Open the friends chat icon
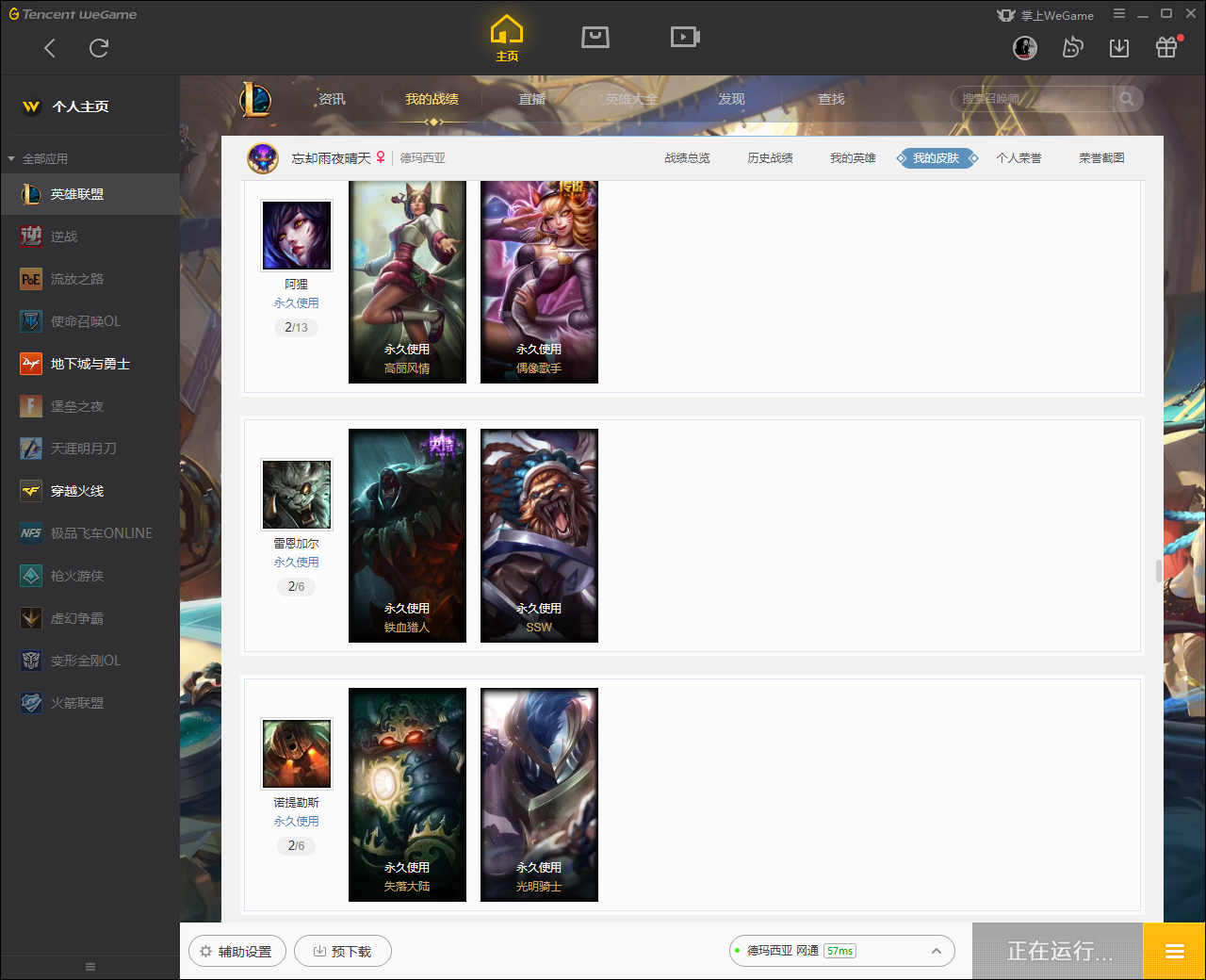The width and height of the screenshot is (1206, 980). point(1072,48)
